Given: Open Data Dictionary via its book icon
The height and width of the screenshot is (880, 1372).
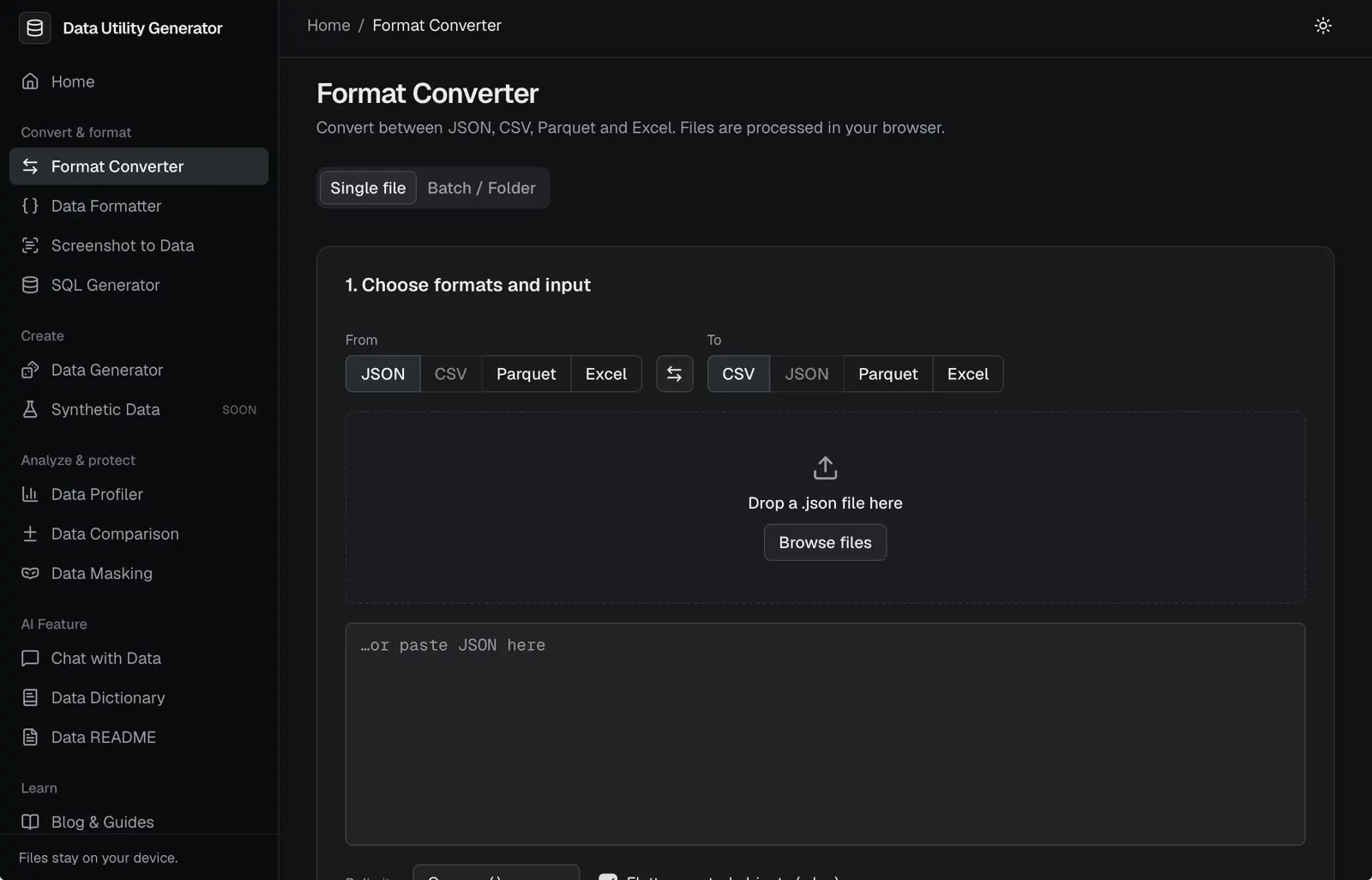Looking at the screenshot, I should click(x=30, y=697).
